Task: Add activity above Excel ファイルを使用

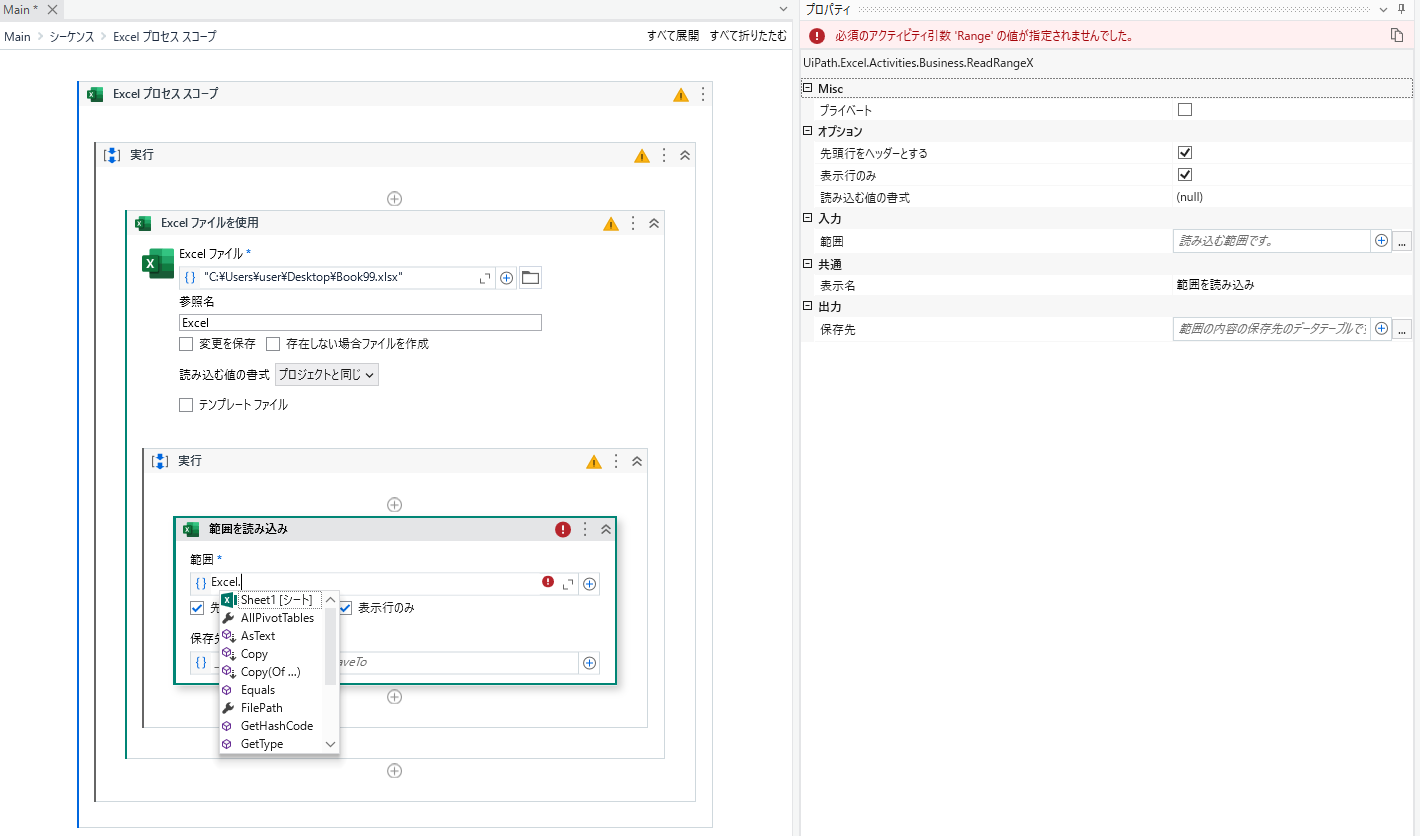Action: pos(395,199)
